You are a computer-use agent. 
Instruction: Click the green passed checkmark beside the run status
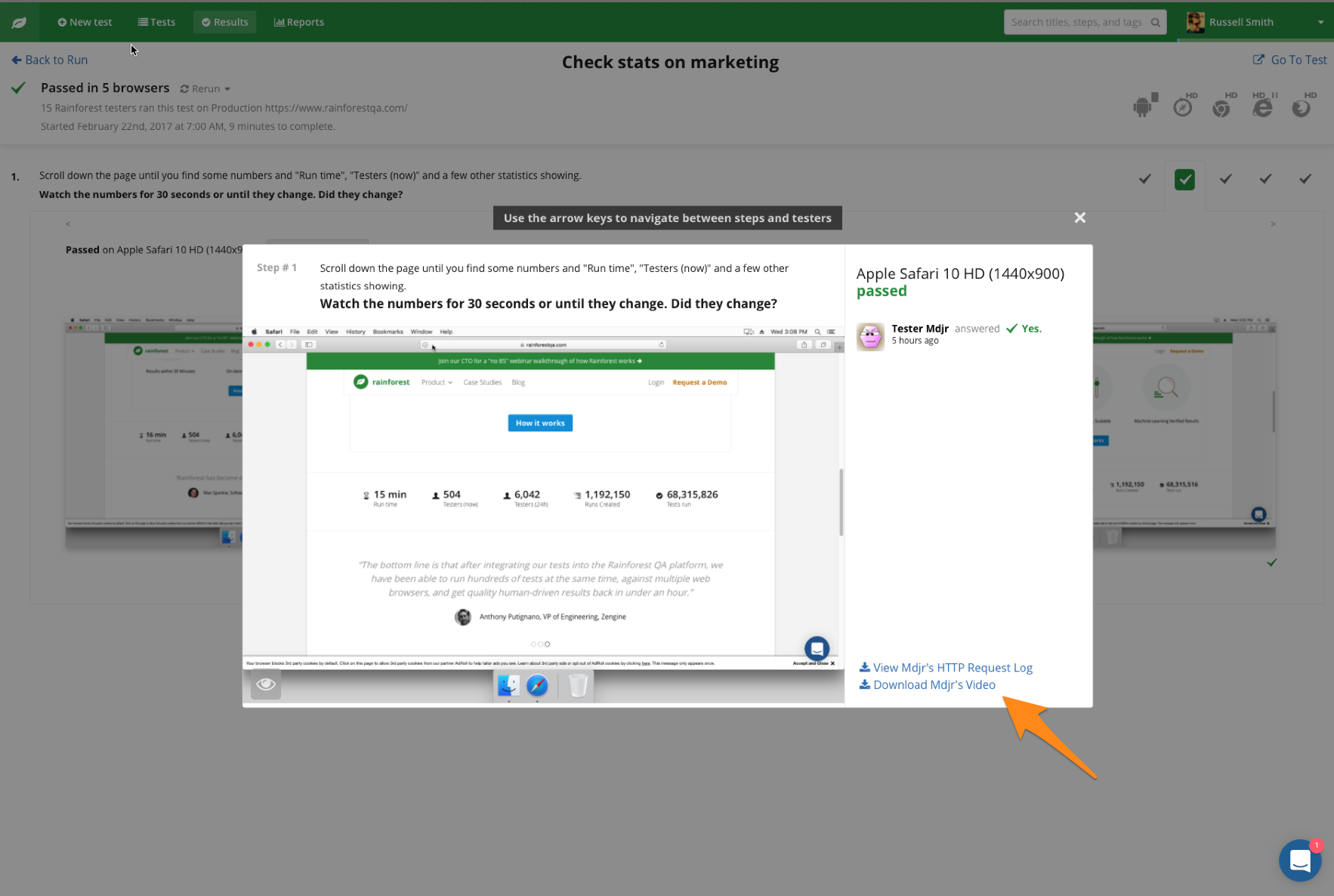(x=19, y=88)
